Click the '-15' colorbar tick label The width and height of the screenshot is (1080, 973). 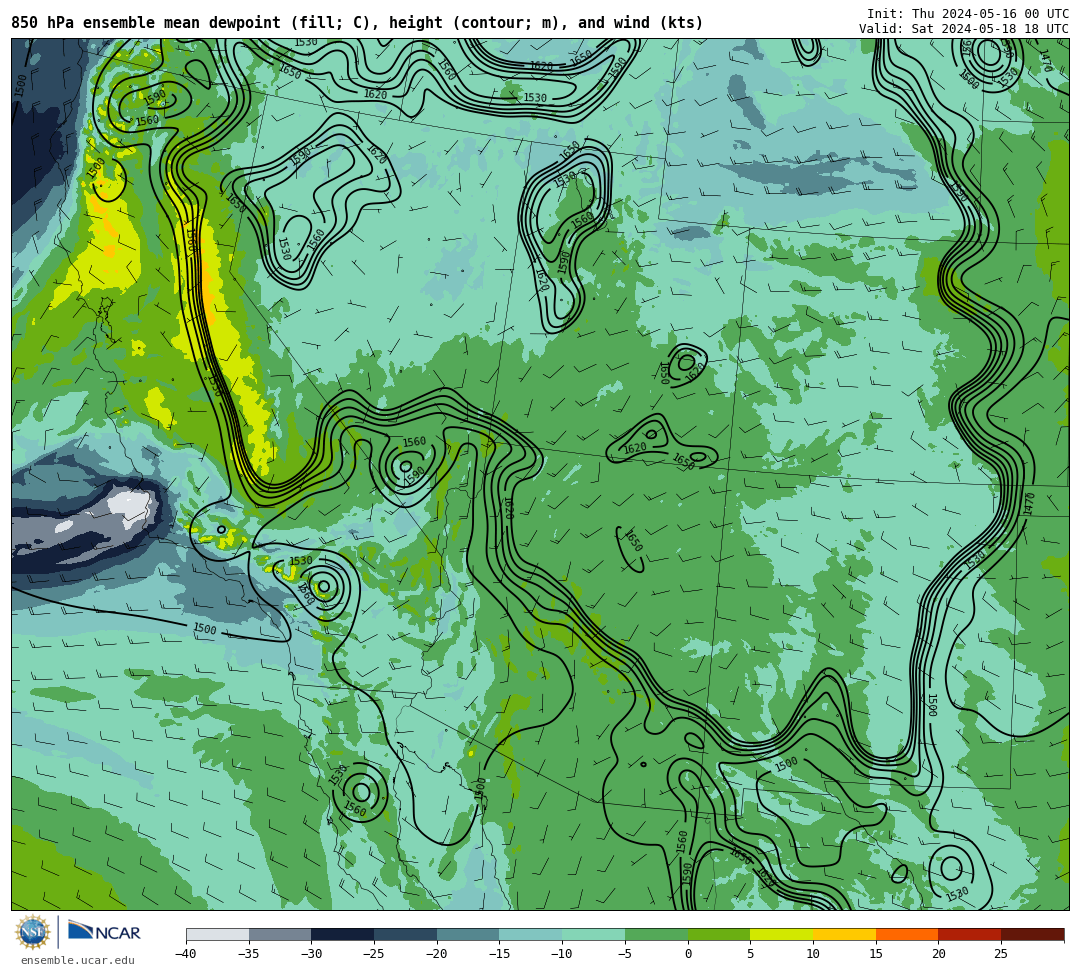tap(499, 954)
